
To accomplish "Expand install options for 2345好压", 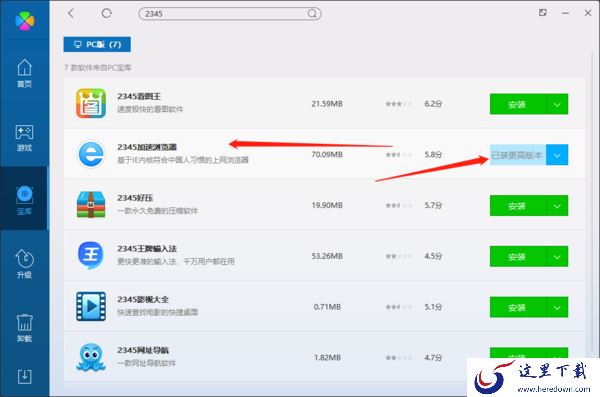I will (x=557, y=206).
